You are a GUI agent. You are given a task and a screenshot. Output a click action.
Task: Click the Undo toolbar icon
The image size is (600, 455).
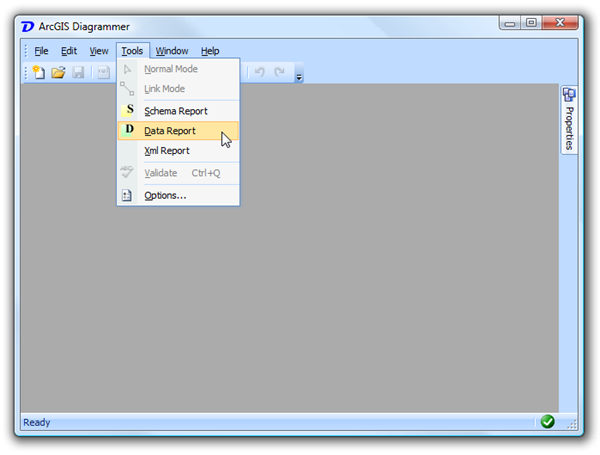tap(260, 72)
